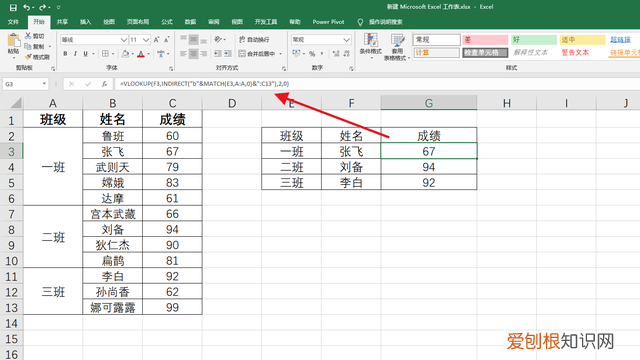Image resolution: width=640 pixels, height=360 pixels.
Task: Switch to the Formulas (公式) tab
Action: click(167, 22)
